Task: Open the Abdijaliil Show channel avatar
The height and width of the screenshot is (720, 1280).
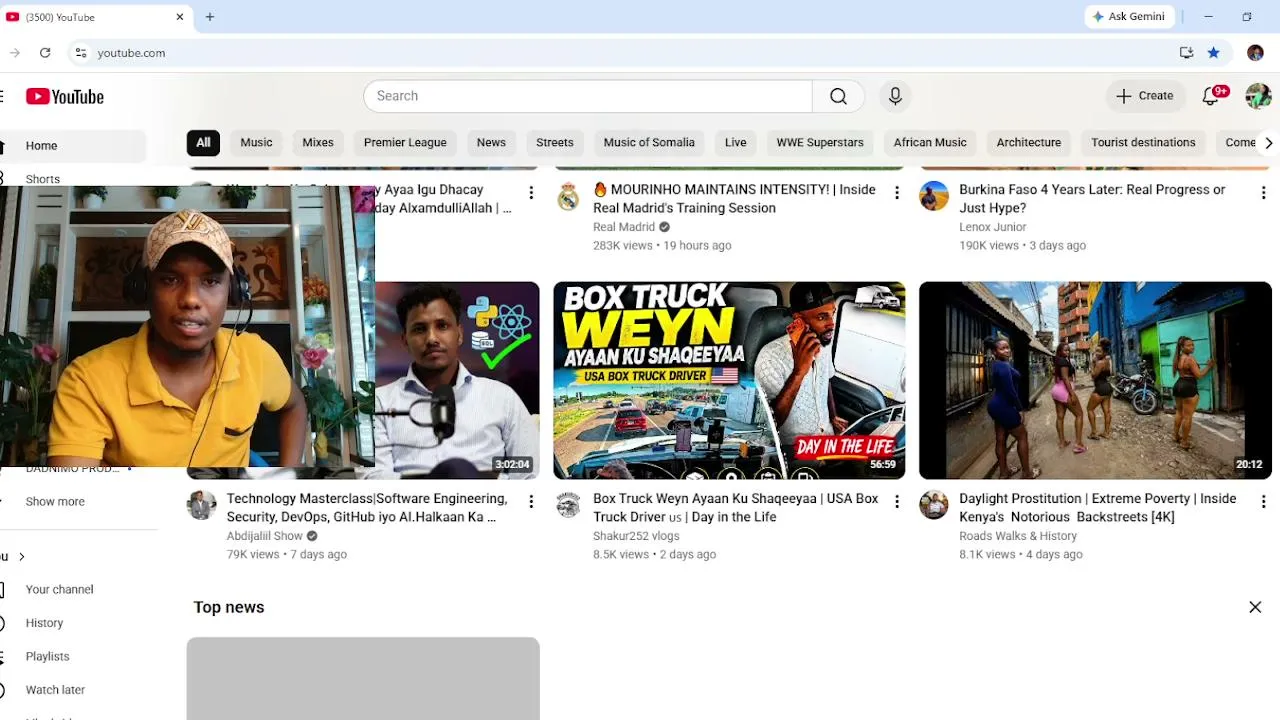Action: pyautogui.click(x=201, y=505)
